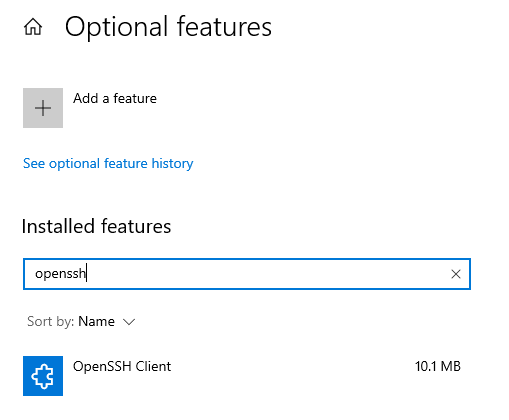Click the word "Client" in the feature entry
This screenshot has height=420, width=509.
(153, 366)
